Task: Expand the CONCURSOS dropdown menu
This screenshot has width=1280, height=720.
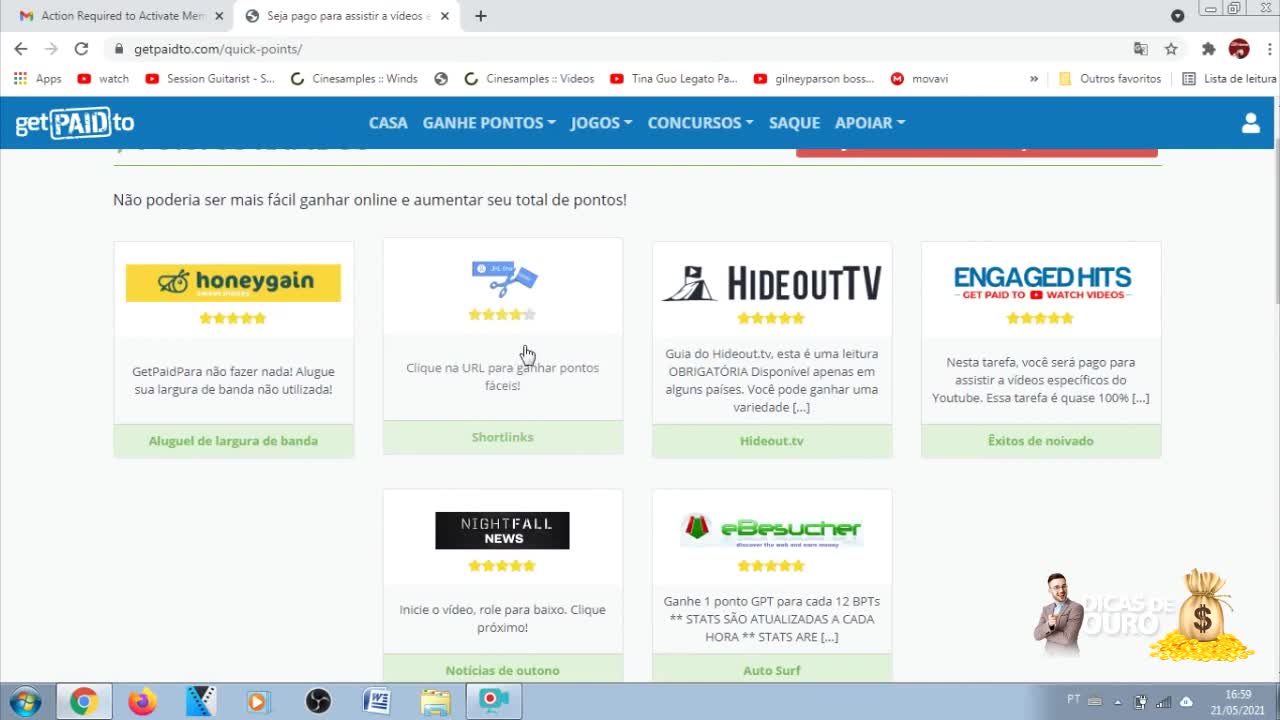Action: [700, 123]
